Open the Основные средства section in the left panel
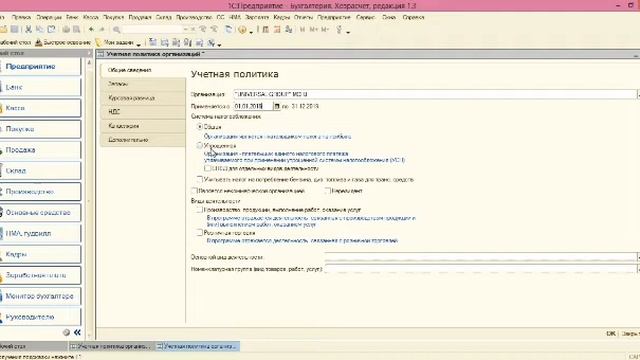The image size is (640, 360). click(40, 213)
